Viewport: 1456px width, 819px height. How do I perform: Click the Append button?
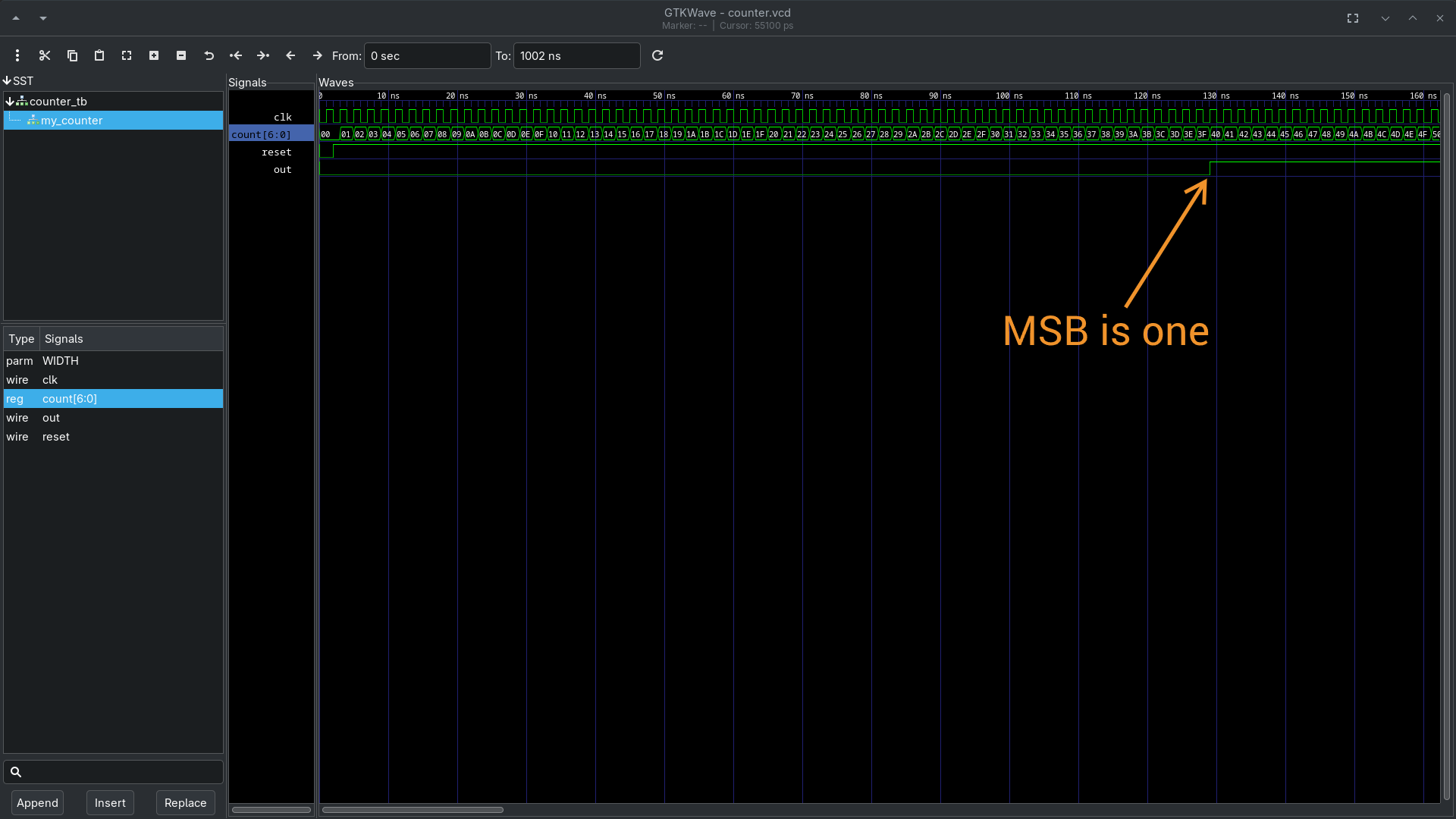(x=37, y=803)
